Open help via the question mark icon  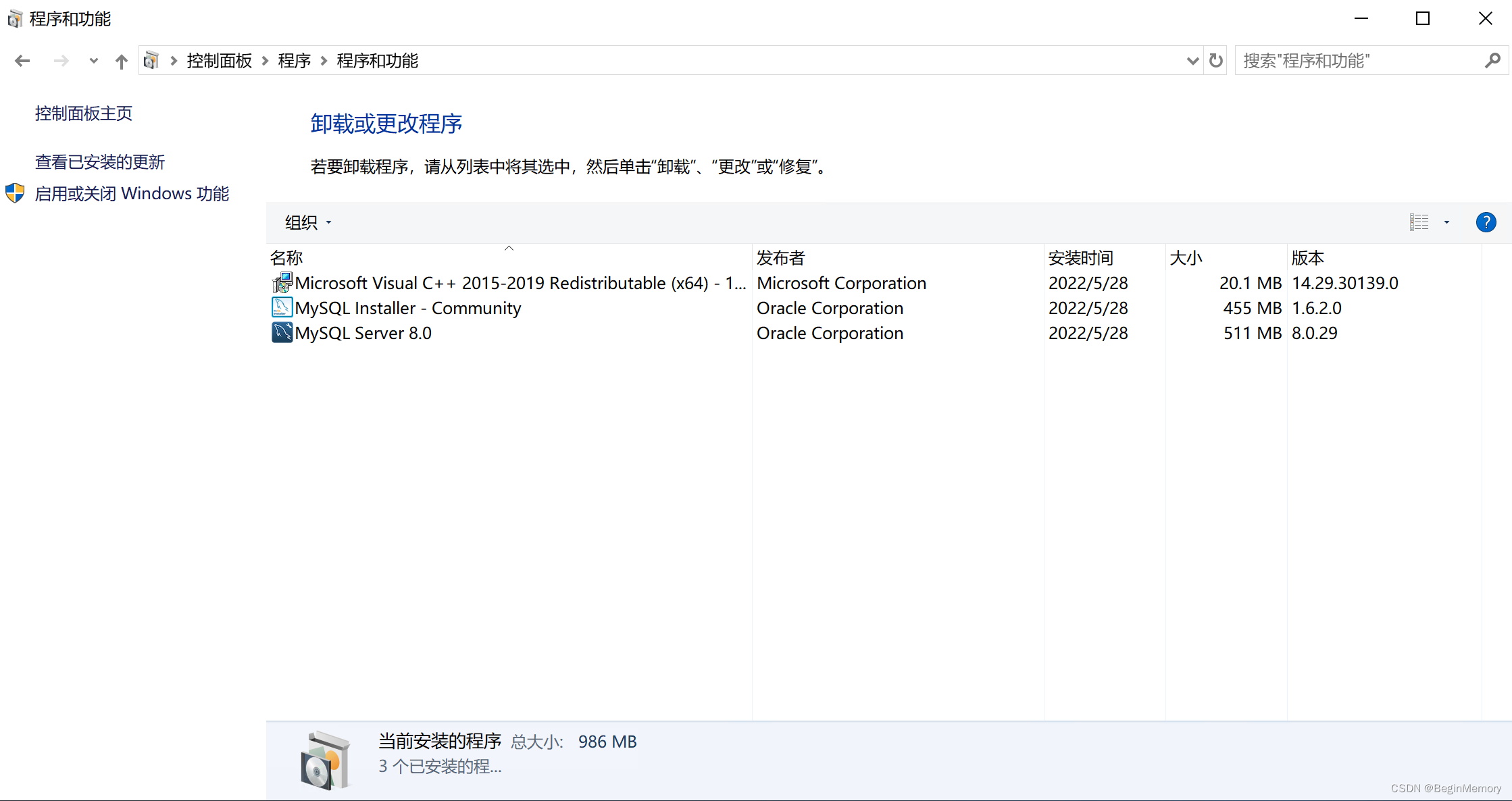click(x=1486, y=222)
